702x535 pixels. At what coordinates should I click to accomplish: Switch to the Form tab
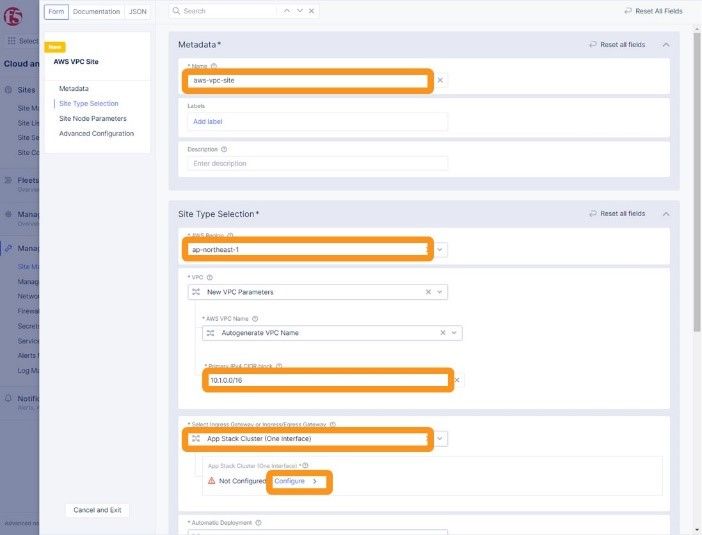56,12
